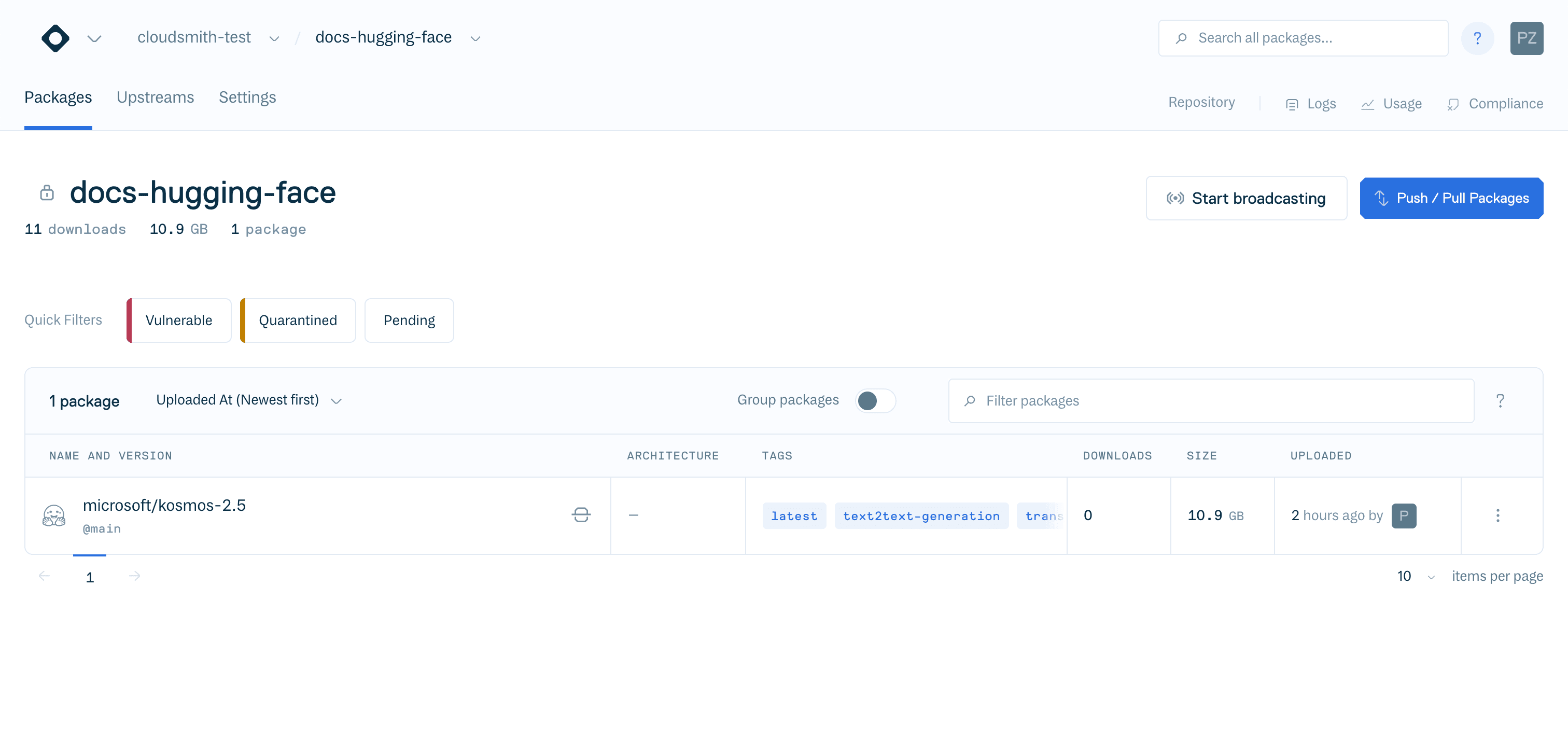Open the three-dot package actions menu
1568x753 pixels.
click(1497, 515)
